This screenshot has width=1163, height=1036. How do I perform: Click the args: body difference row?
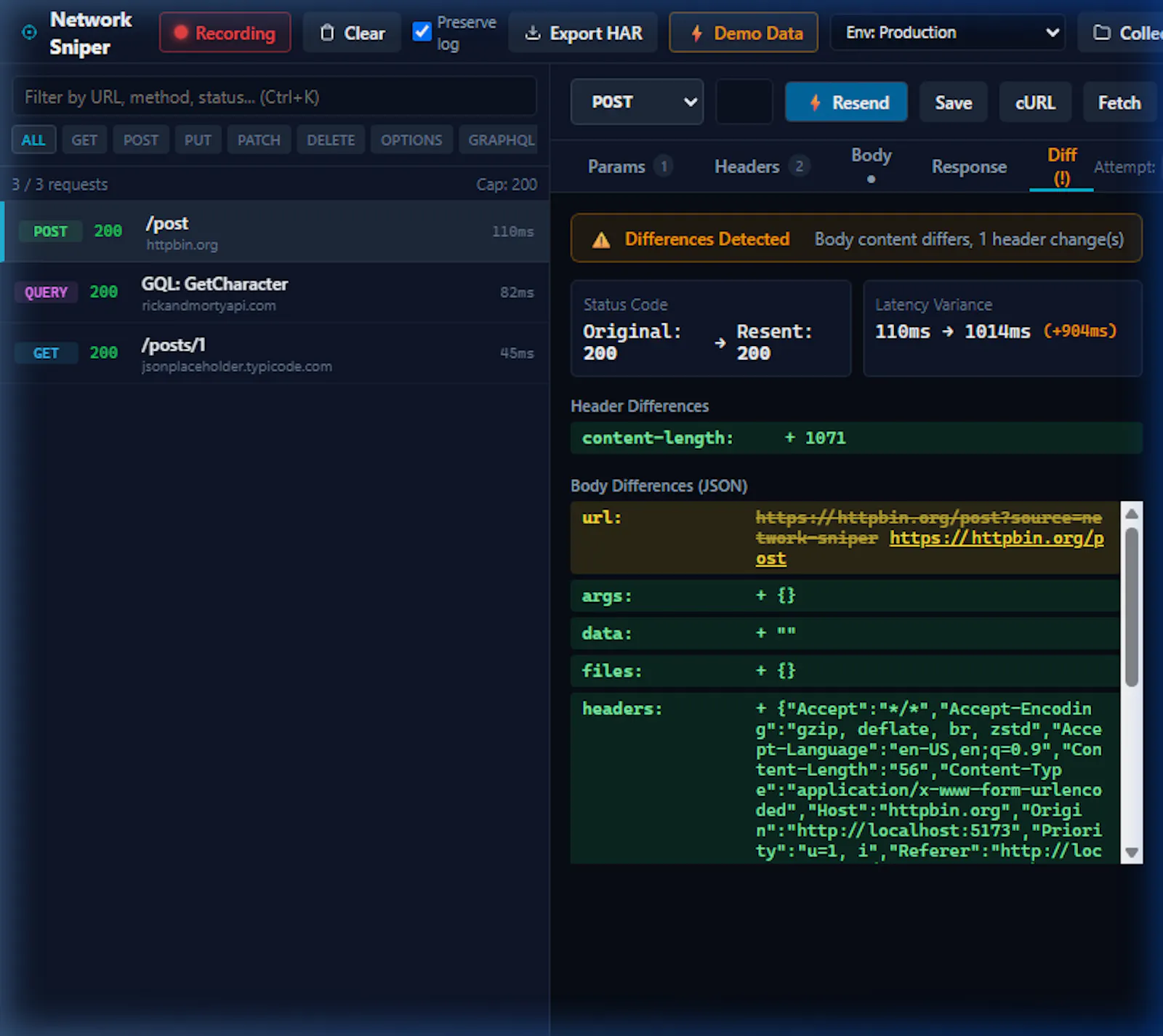(845, 595)
